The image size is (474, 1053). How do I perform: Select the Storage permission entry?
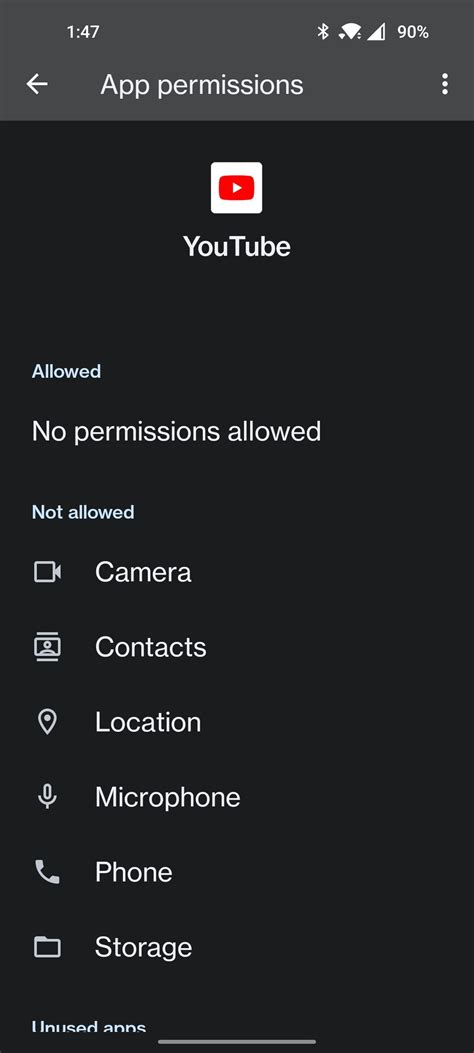click(x=237, y=948)
